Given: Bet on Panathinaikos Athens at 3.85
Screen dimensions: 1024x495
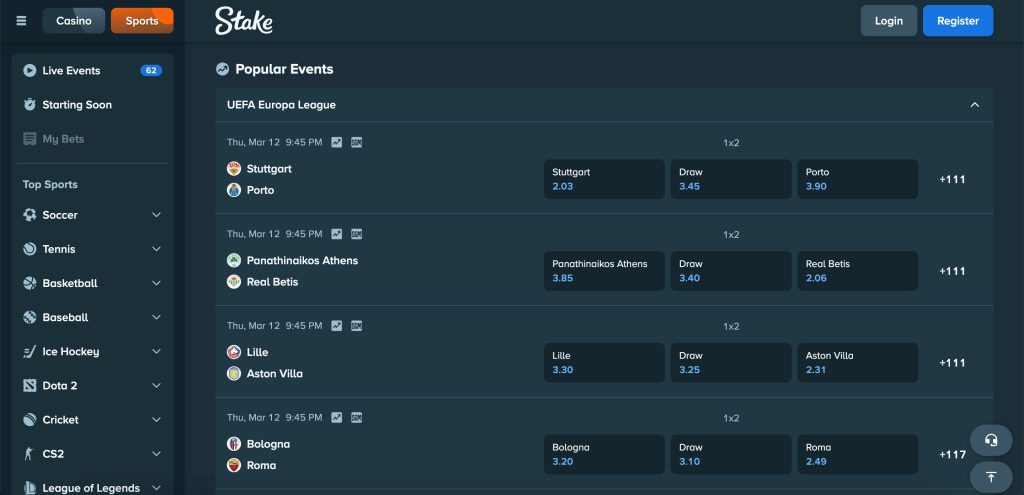Looking at the screenshot, I should pos(604,271).
